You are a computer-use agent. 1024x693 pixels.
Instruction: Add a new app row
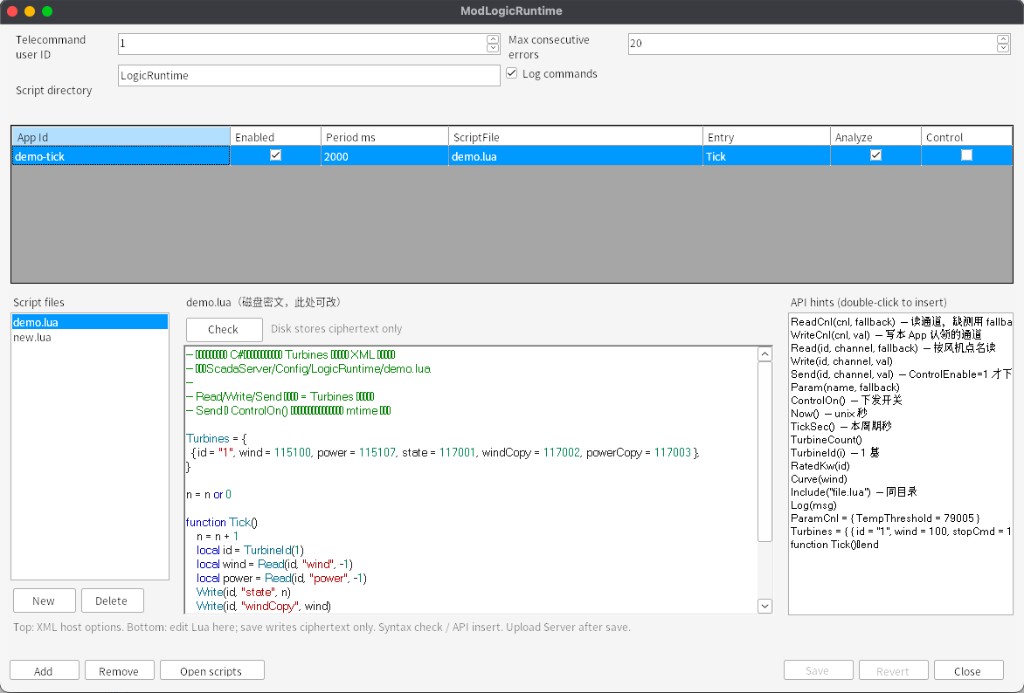click(44, 671)
